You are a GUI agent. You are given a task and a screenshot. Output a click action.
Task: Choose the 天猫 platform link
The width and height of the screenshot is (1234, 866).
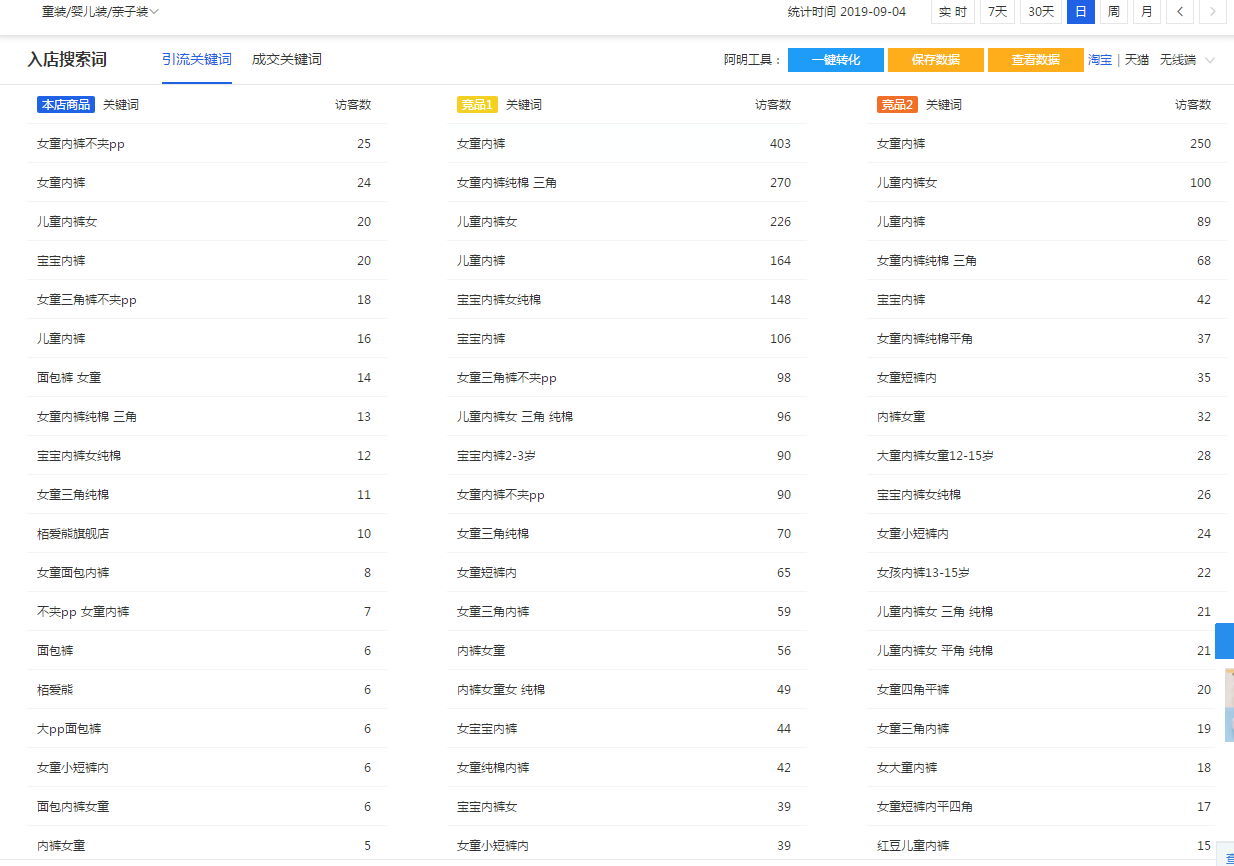pos(1137,60)
